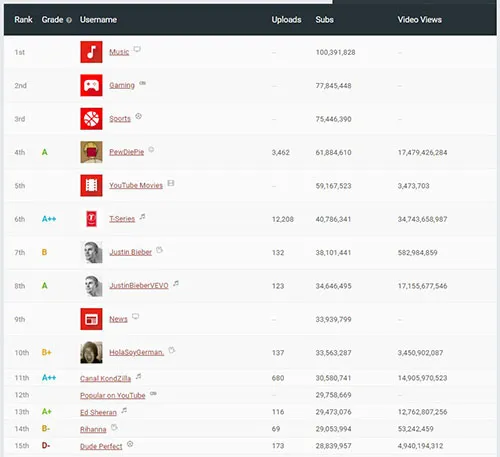The height and width of the screenshot is (457, 500).
Task: Open the Dude Perfect link
Action: 101,446
